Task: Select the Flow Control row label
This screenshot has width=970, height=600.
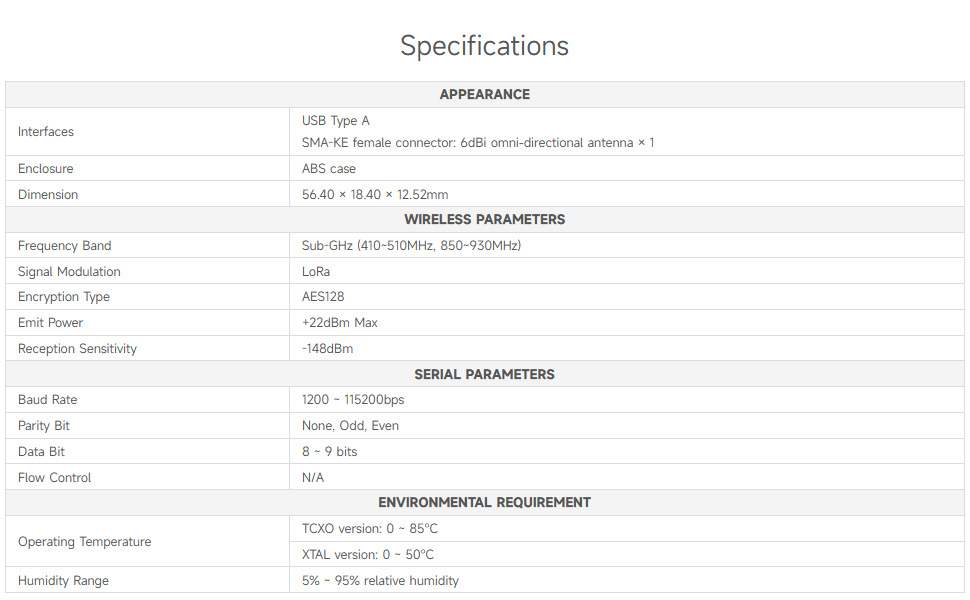Action: pos(54,478)
